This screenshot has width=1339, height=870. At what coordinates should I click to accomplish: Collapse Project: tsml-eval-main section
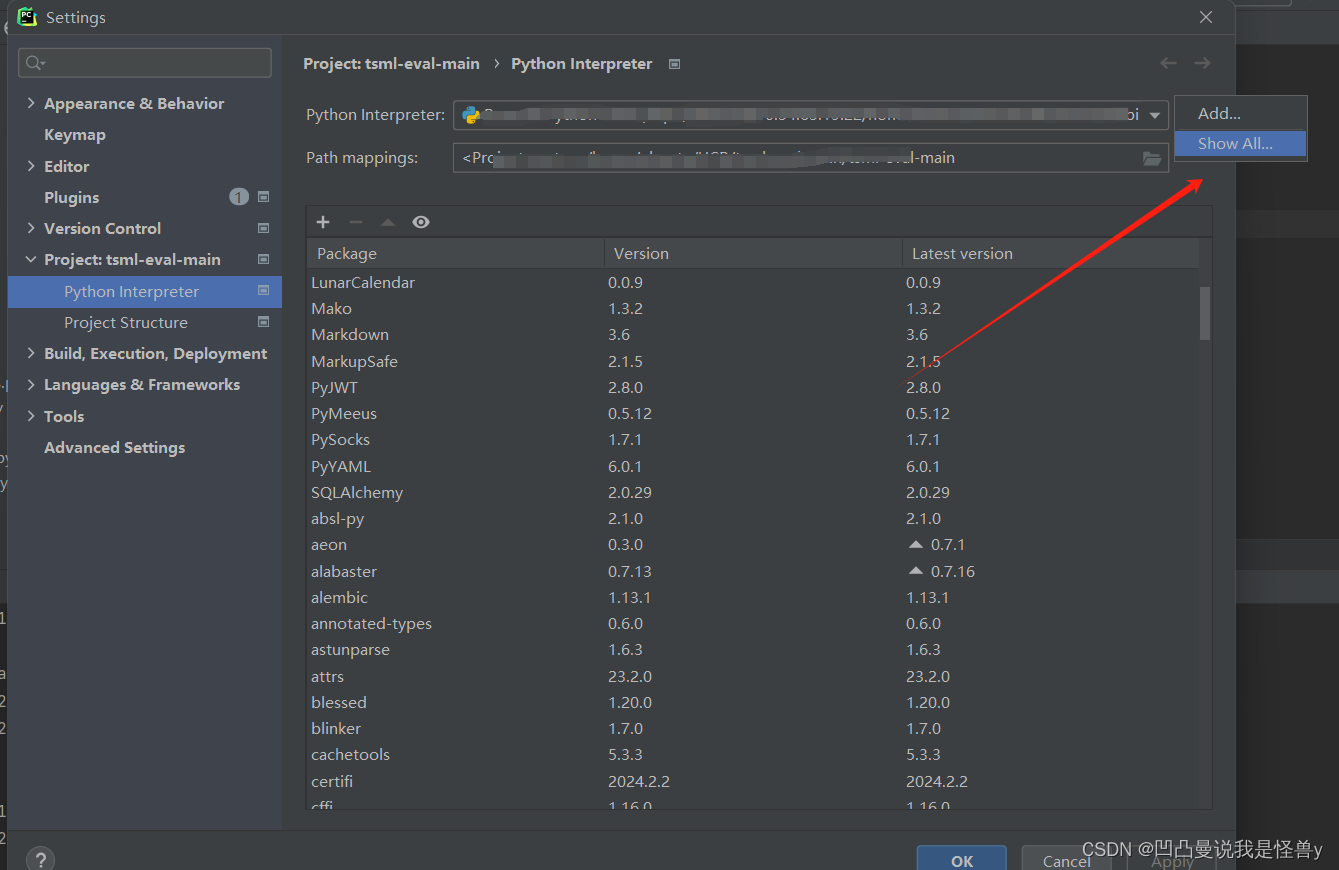point(31,259)
